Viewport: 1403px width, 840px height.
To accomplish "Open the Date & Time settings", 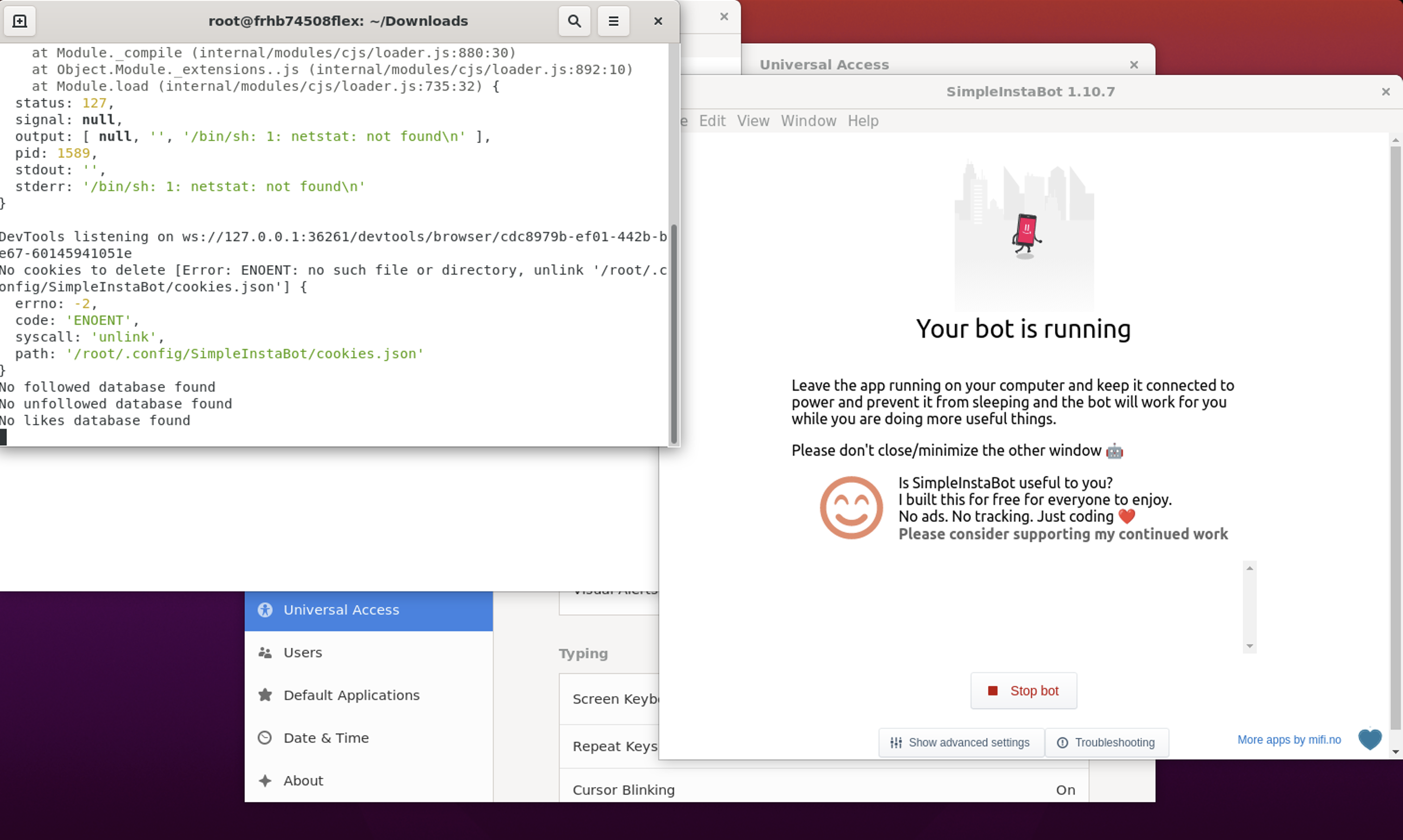I will tap(326, 737).
